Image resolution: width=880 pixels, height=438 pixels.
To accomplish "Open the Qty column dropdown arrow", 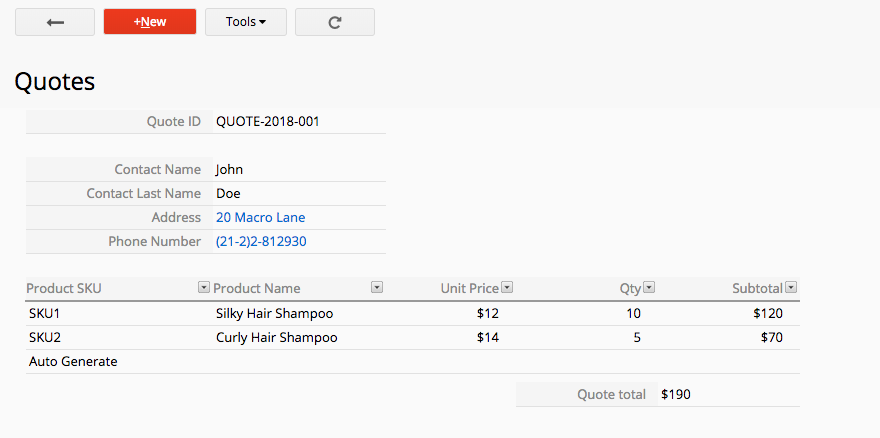I will click(649, 288).
